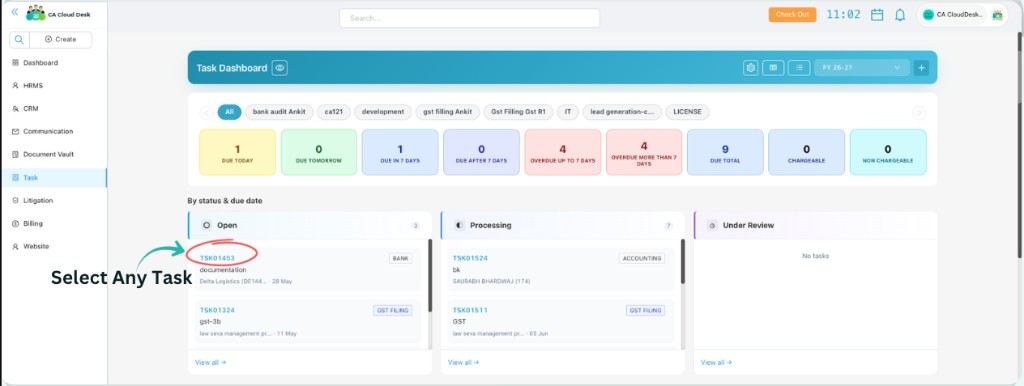Switch to board column view icon
Image resolution: width=1024 pixels, height=386 pixels.
coord(773,67)
